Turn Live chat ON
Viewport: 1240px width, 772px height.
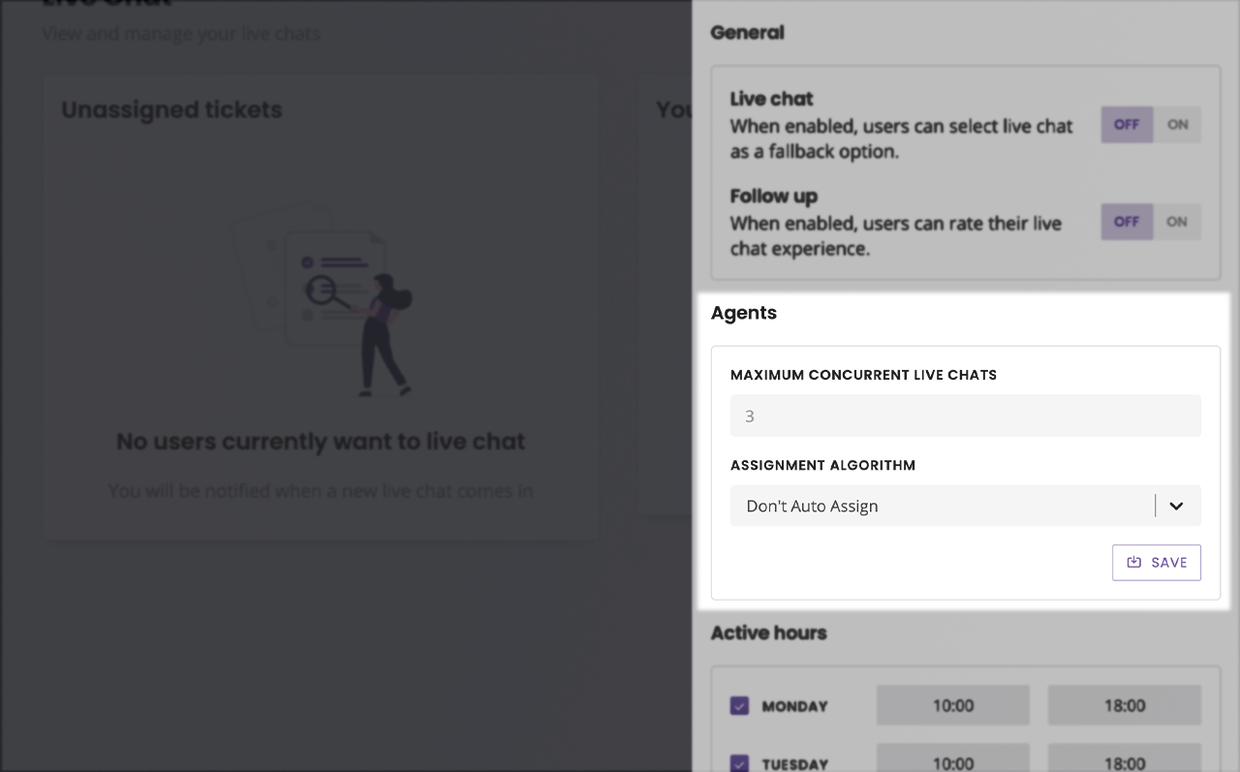(1177, 125)
